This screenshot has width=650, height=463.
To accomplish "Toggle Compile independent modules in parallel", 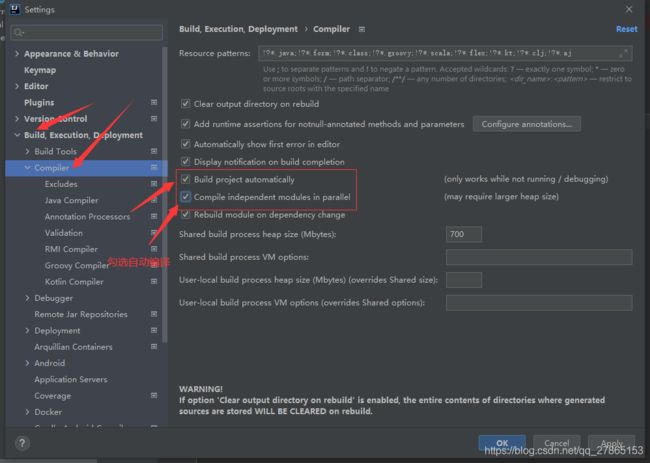I will (x=185, y=197).
